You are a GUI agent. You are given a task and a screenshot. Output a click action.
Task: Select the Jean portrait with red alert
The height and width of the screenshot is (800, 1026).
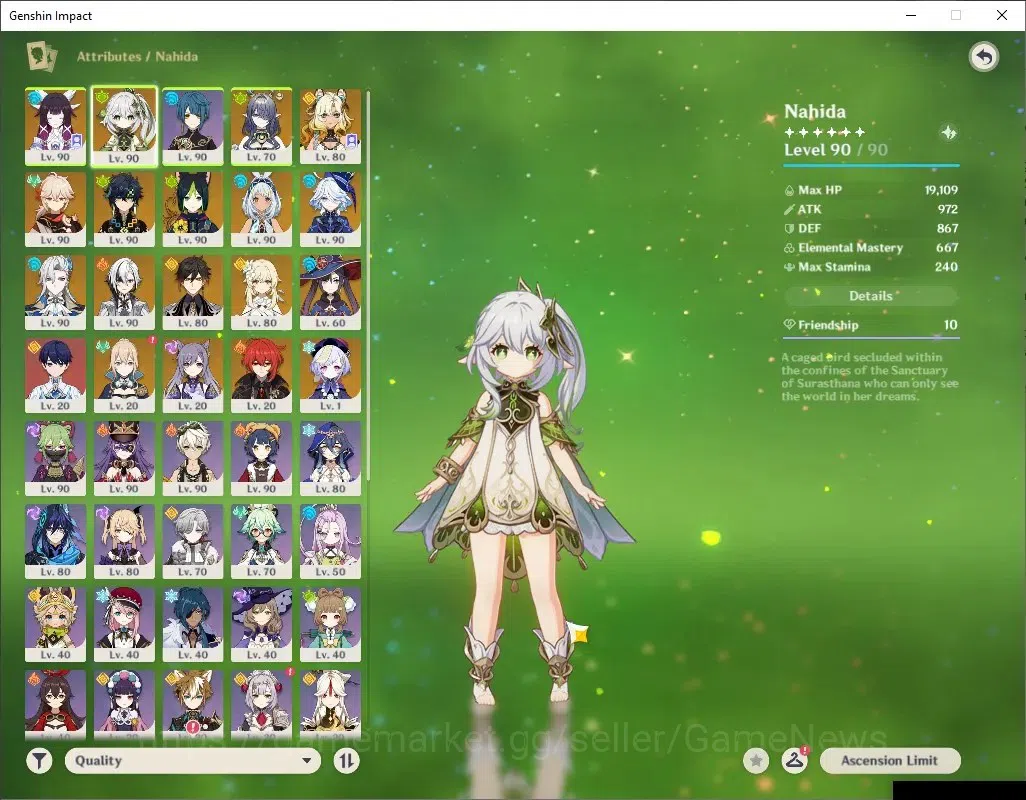(x=124, y=375)
